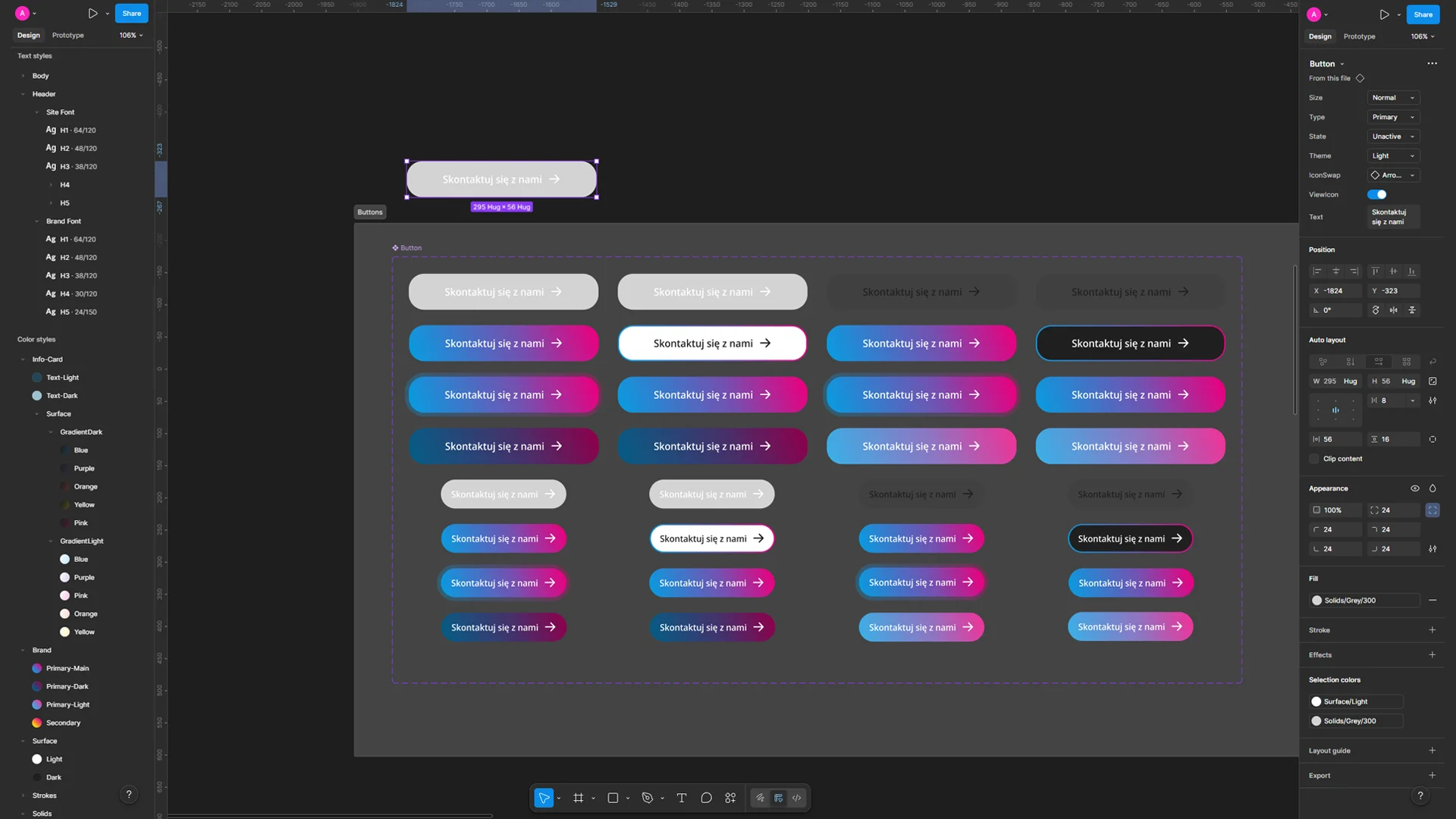Click the Solids/Grey/300 fill swatch
1456x819 pixels.
[x=1317, y=601]
